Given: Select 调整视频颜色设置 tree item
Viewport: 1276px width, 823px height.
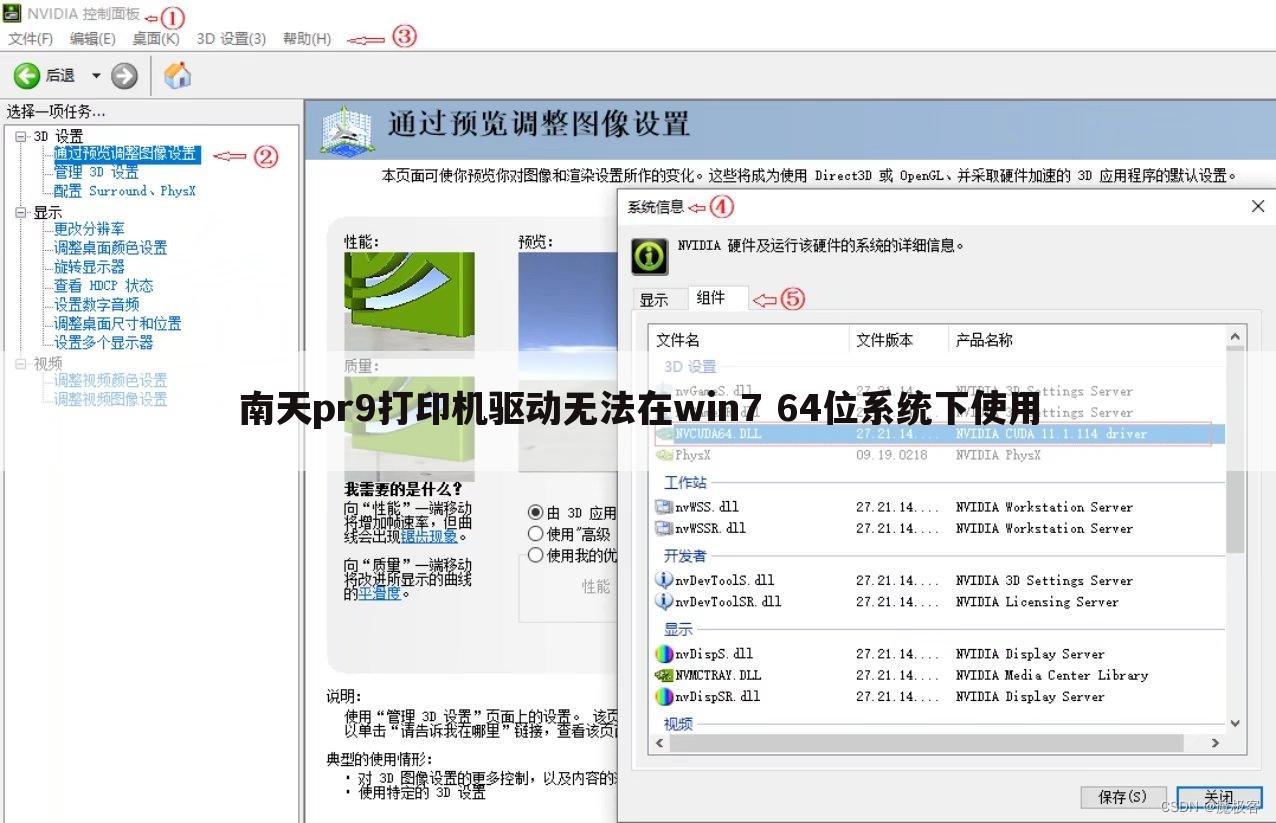Looking at the screenshot, I should (x=110, y=381).
